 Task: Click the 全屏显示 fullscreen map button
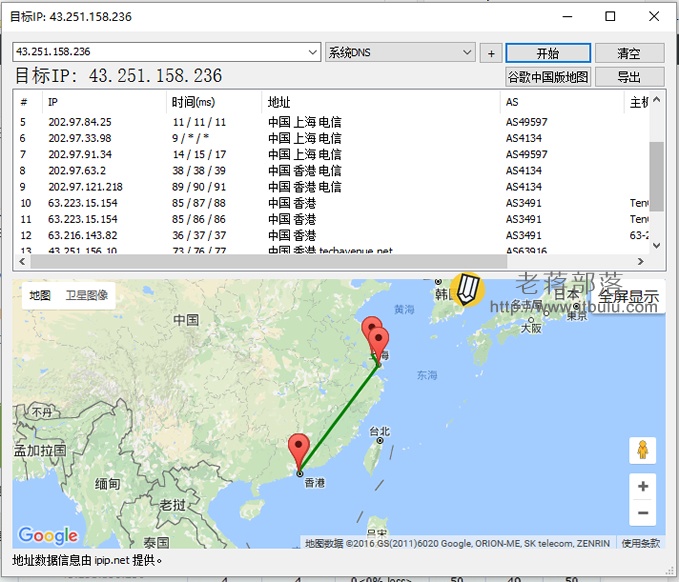tap(629, 297)
